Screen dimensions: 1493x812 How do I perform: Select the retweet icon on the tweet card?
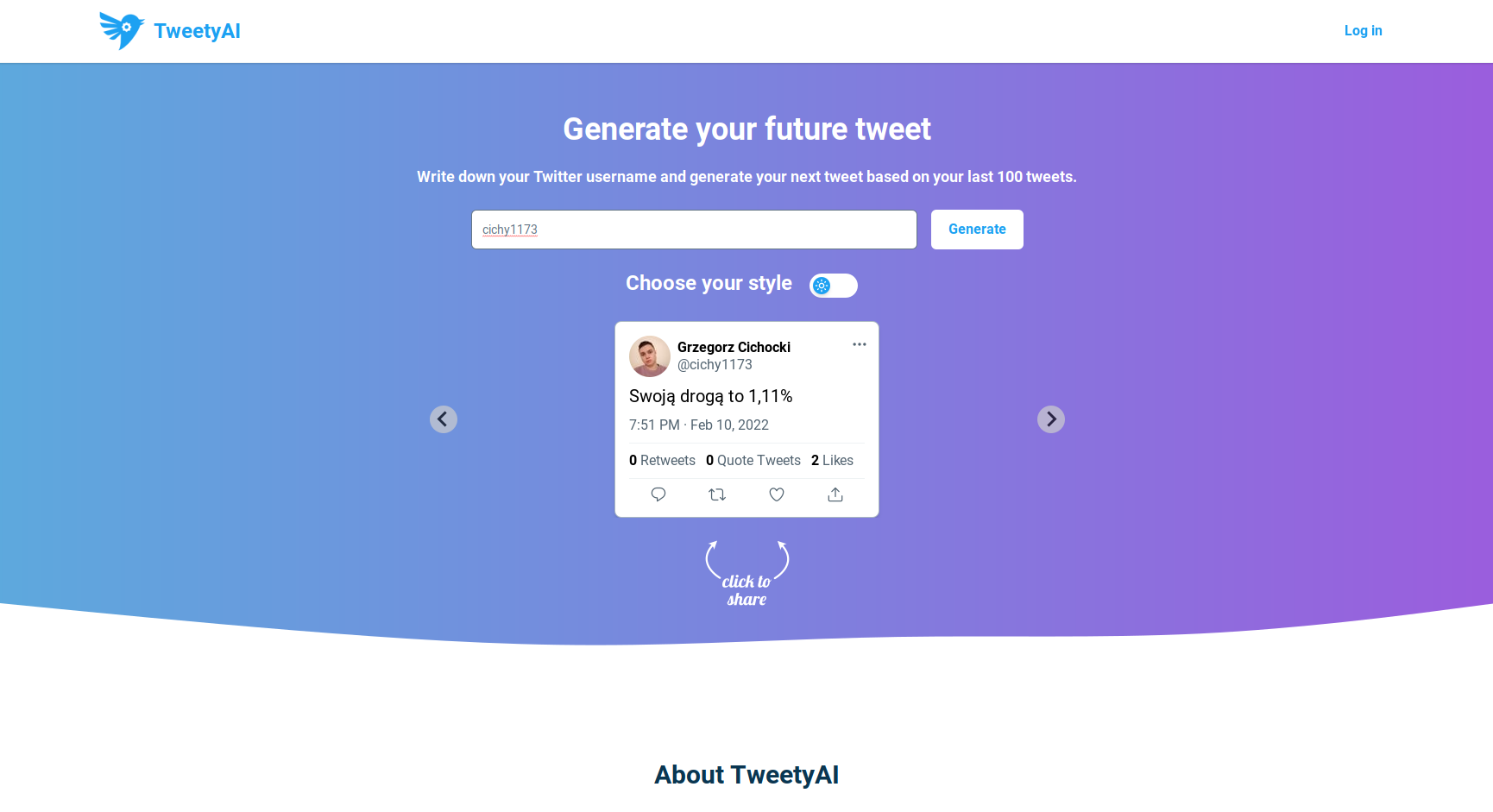pos(717,494)
